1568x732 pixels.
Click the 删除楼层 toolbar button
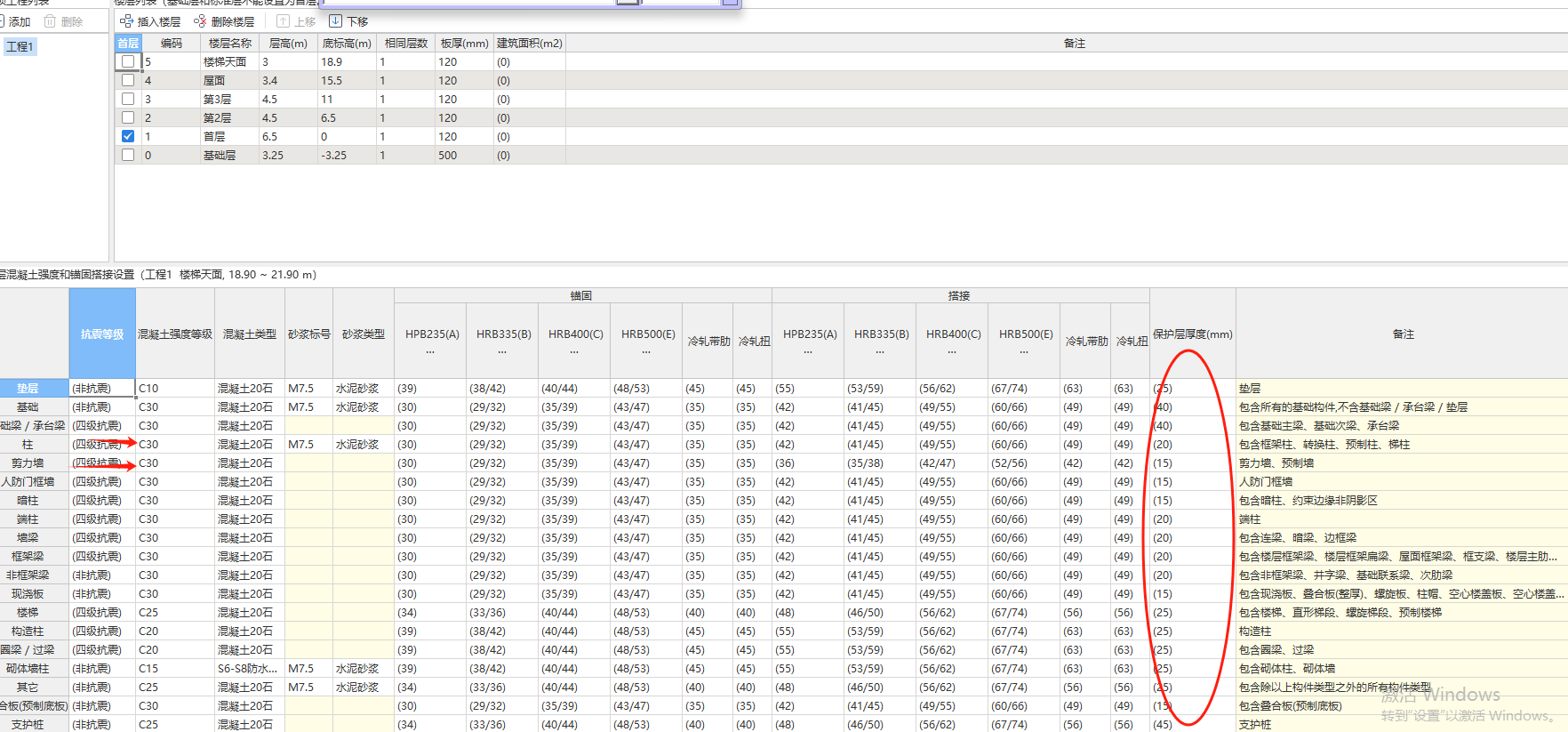tap(224, 21)
